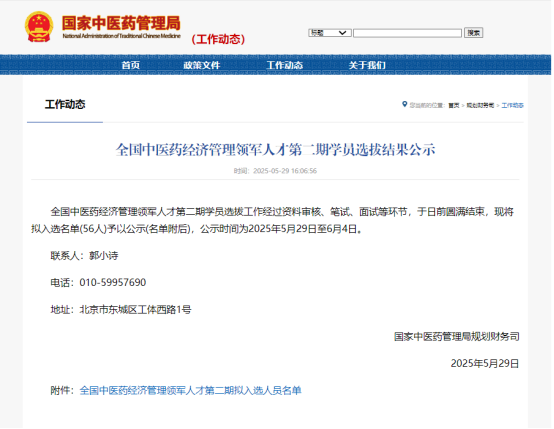This screenshot has width=554, height=429.
Task: Click the publish time stamp under the title
Action: coord(275,171)
